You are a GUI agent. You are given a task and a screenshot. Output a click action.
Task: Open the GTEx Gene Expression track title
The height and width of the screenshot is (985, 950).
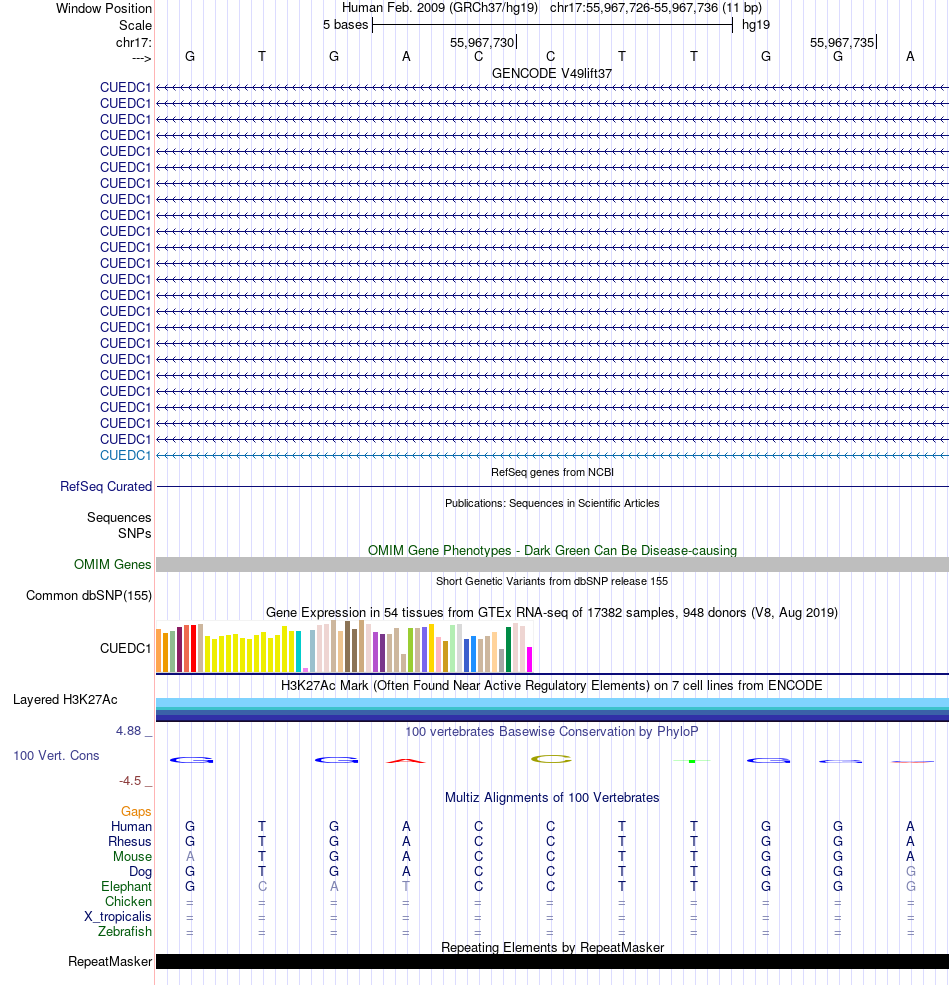point(552,612)
